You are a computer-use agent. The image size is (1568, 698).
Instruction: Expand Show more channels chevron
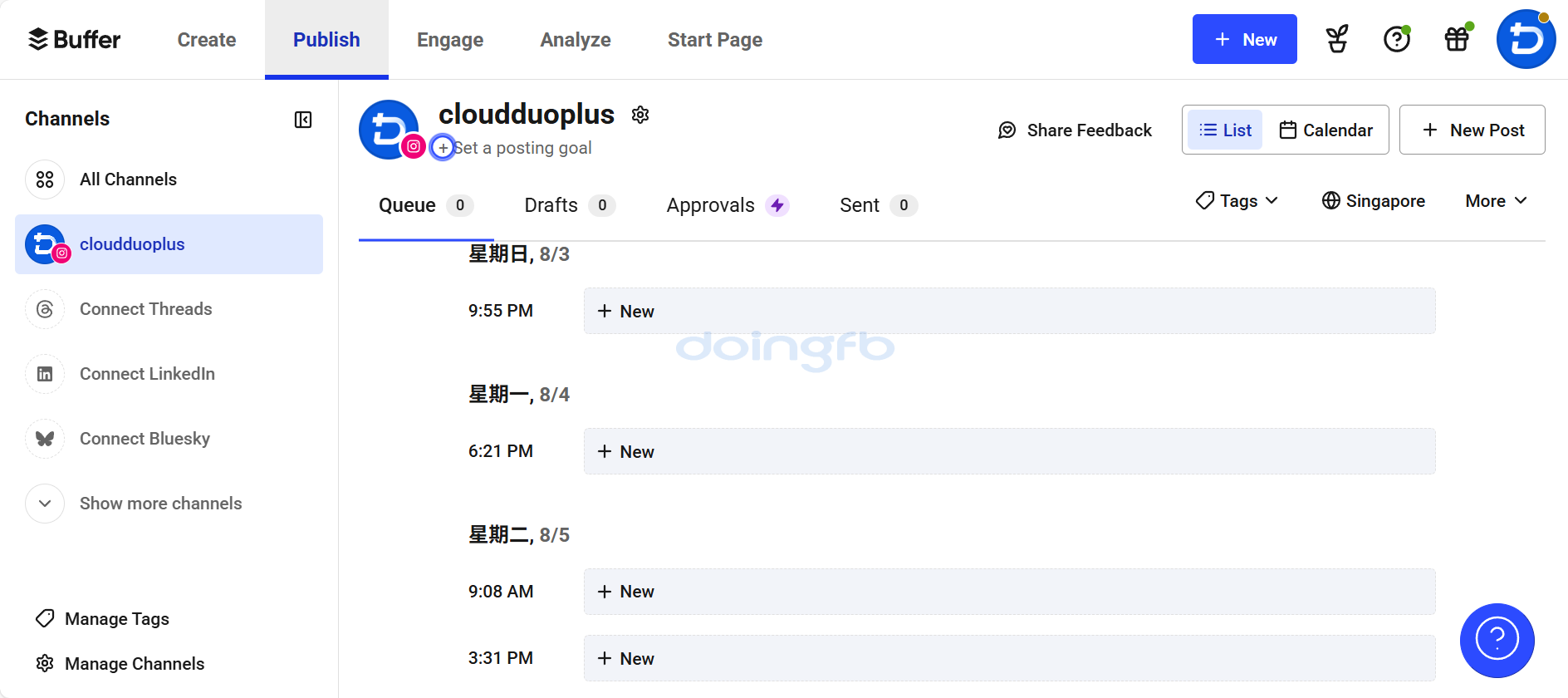pyautogui.click(x=45, y=504)
